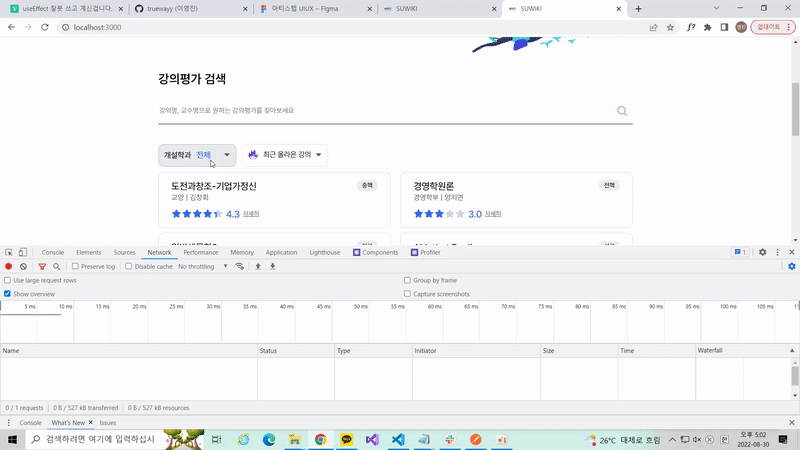Toggle the device toolbar icon

coord(22,252)
